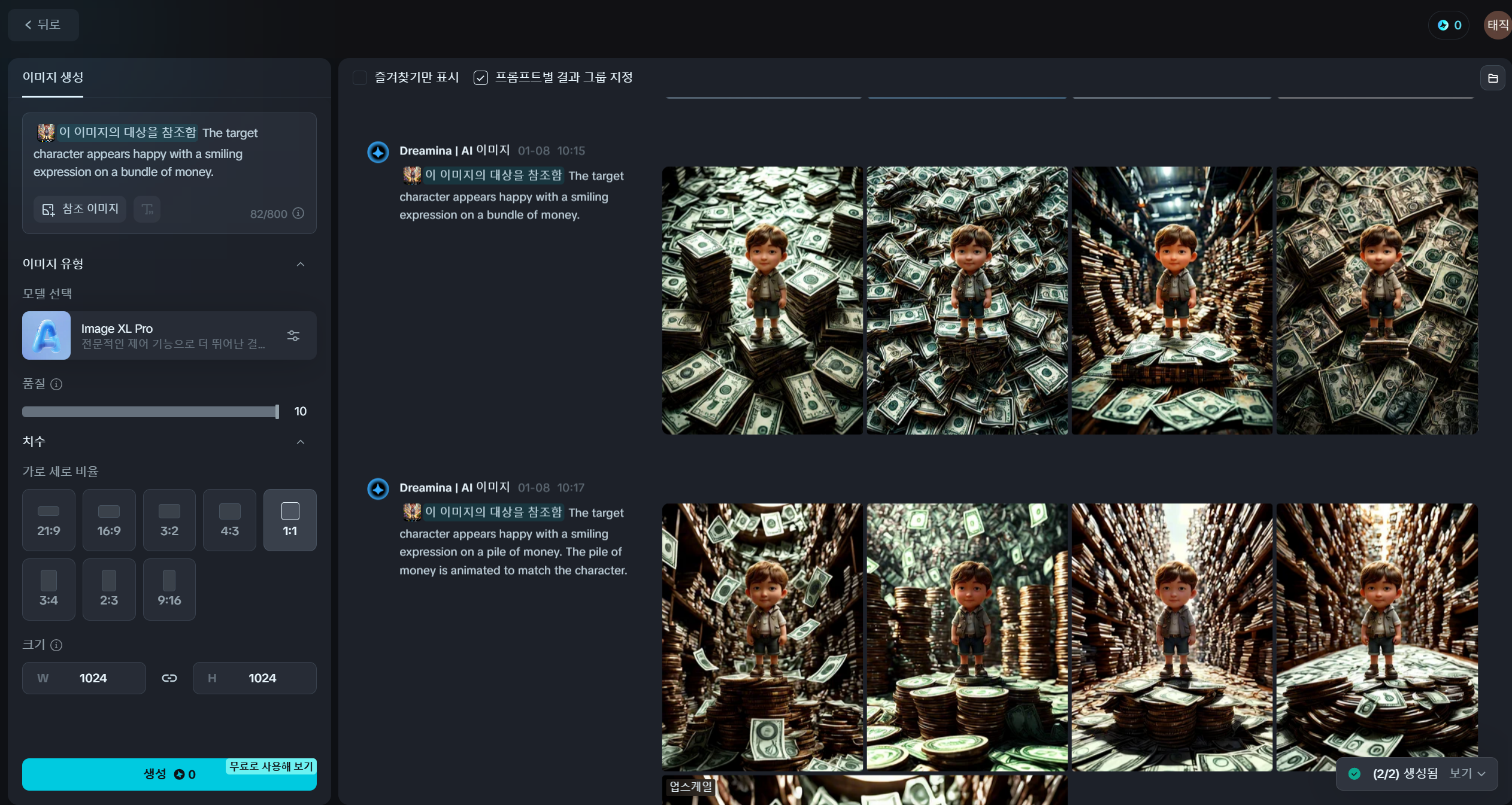Open the 업스케일 upscaled image thumbnail
1512x805 pixels.
[x=865, y=791]
